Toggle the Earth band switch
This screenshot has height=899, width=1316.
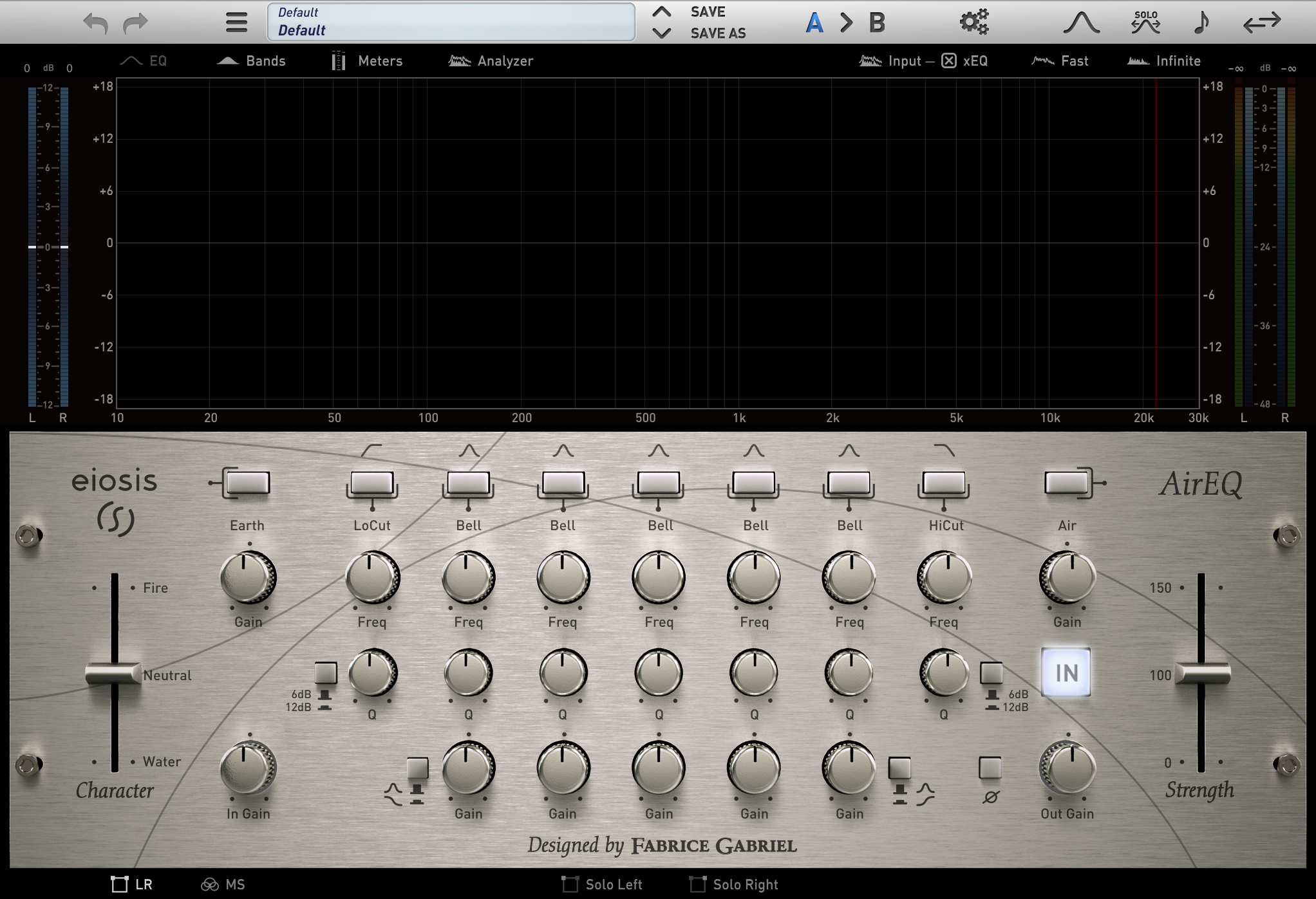tap(249, 483)
